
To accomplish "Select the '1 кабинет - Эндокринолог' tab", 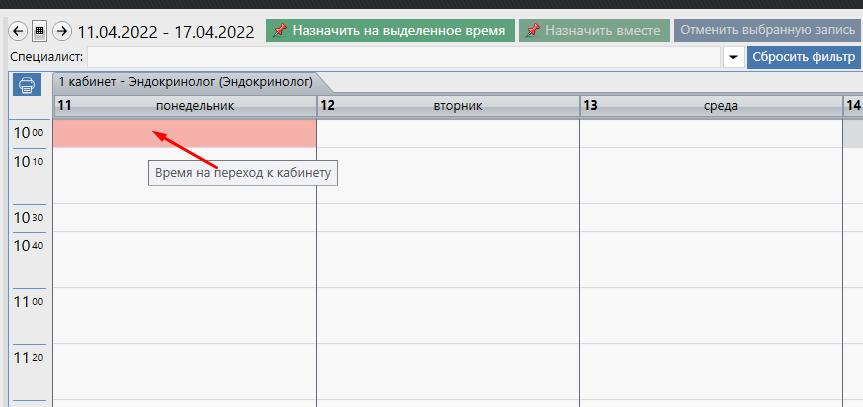I will (185, 81).
